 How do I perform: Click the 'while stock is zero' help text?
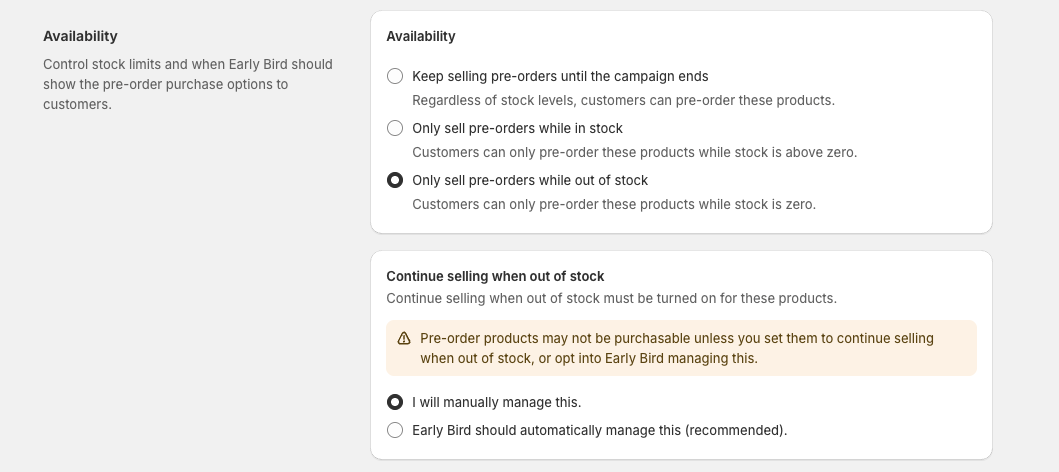pyautogui.click(x=614, y=205)
